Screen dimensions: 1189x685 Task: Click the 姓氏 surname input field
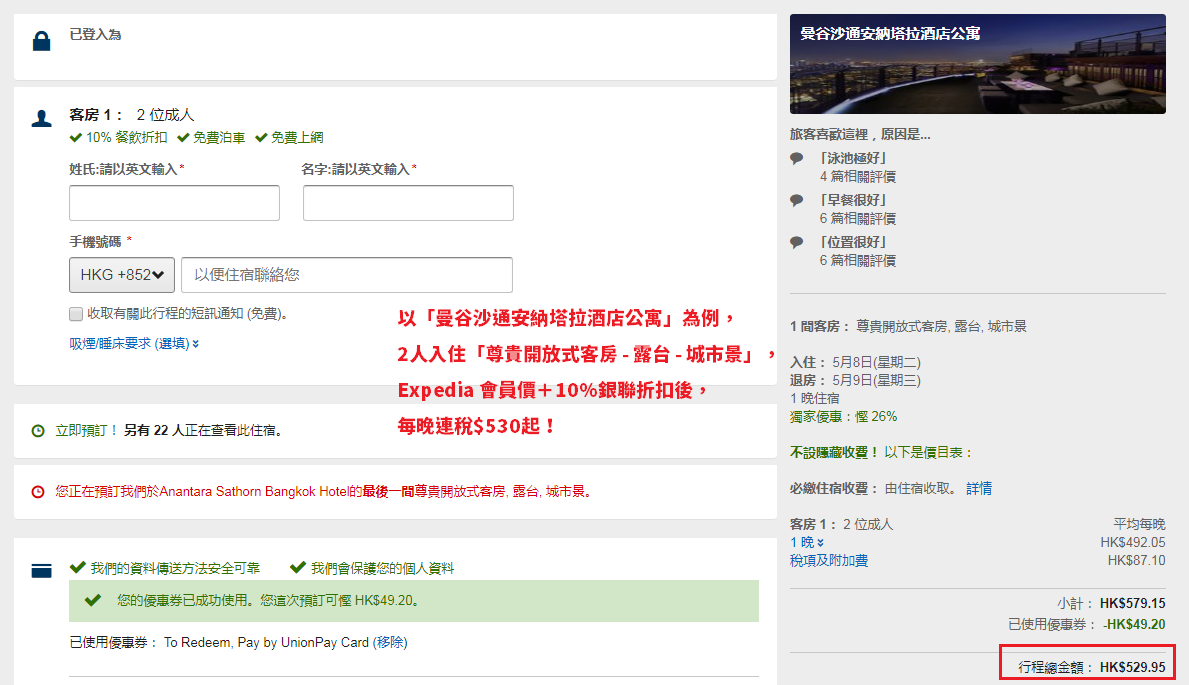(174, 203)
